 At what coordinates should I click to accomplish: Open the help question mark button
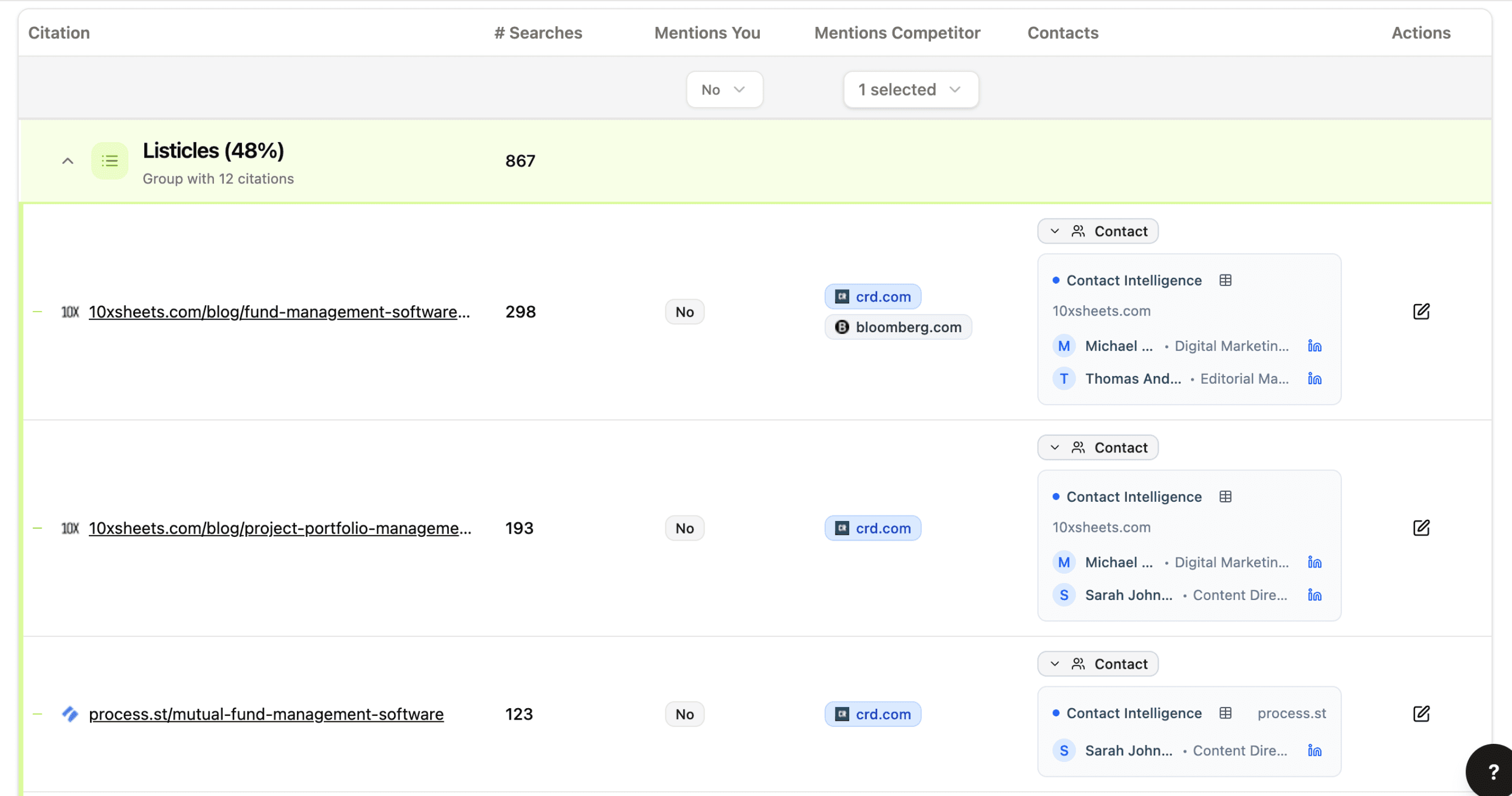1493,771
